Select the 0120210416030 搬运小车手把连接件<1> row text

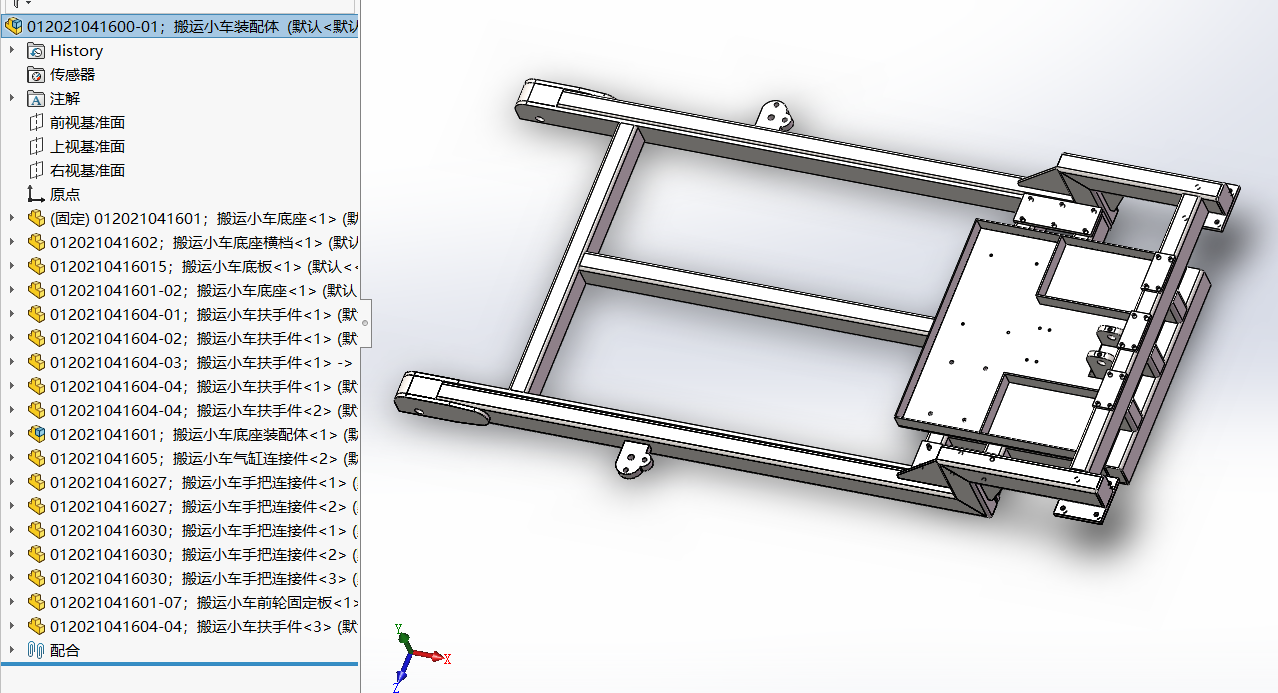(x=204, y=531)
